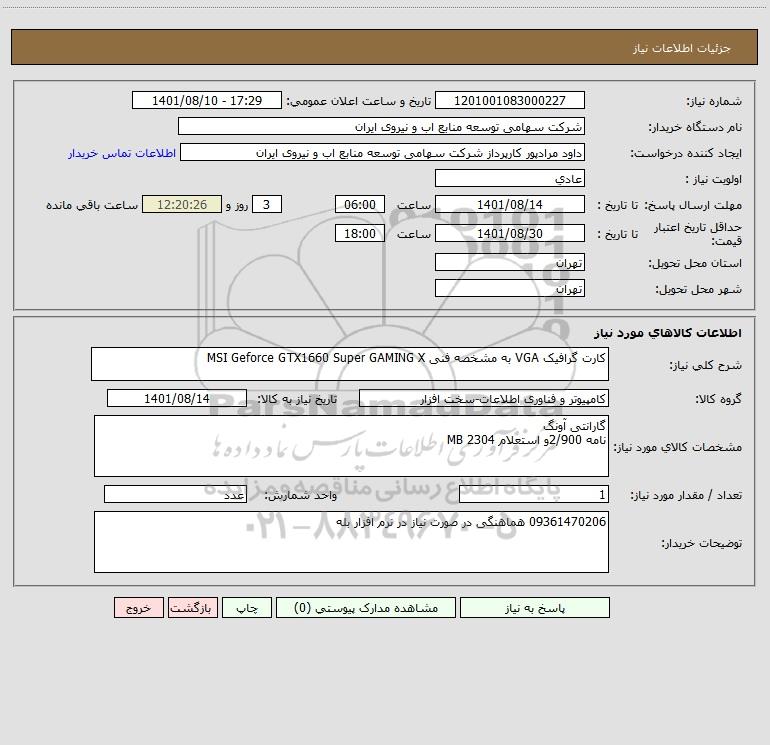Screen dimensions: 770x745
Task: Click the تعداد / مقدار مورد نیاز label
Action: pos(686,496)
